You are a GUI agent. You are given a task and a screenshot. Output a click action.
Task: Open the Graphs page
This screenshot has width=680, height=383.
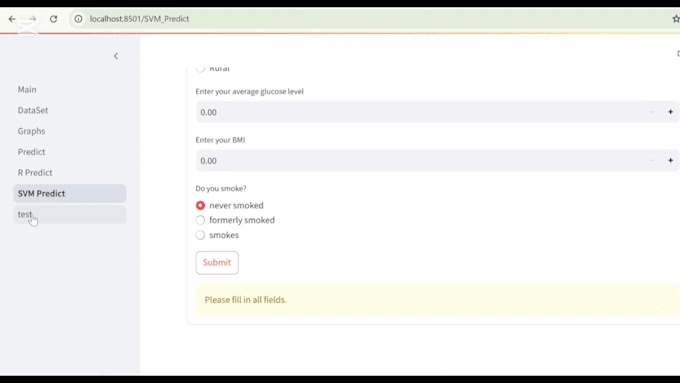point(70,131)
